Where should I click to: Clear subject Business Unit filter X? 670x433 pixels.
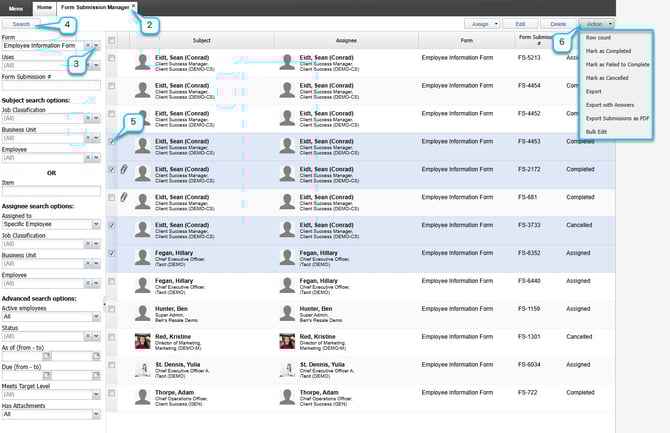[x=88, y=138]
